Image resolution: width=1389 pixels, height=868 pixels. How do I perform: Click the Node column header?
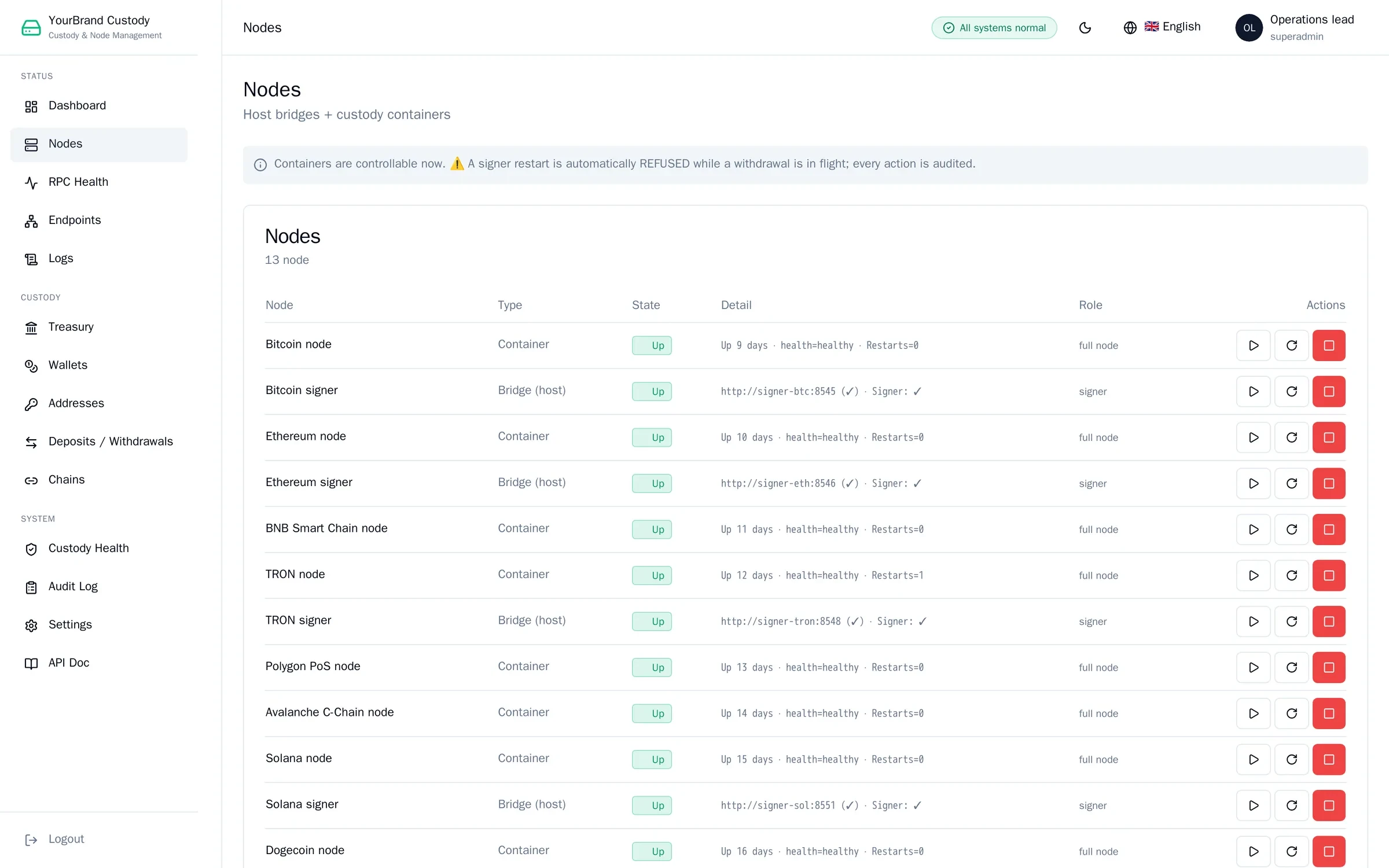[x=279, y=305]
